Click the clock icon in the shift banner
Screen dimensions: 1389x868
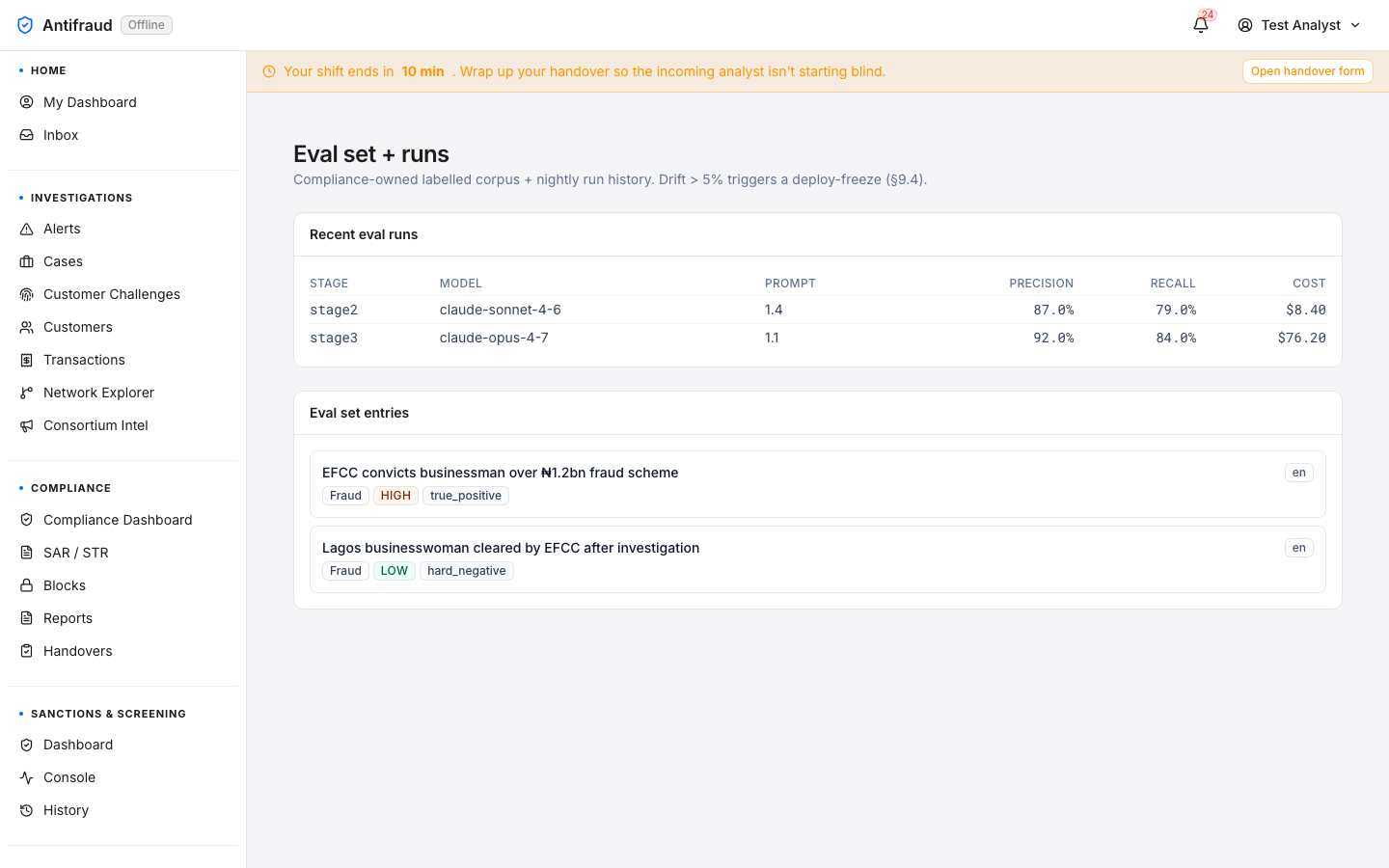269,71
